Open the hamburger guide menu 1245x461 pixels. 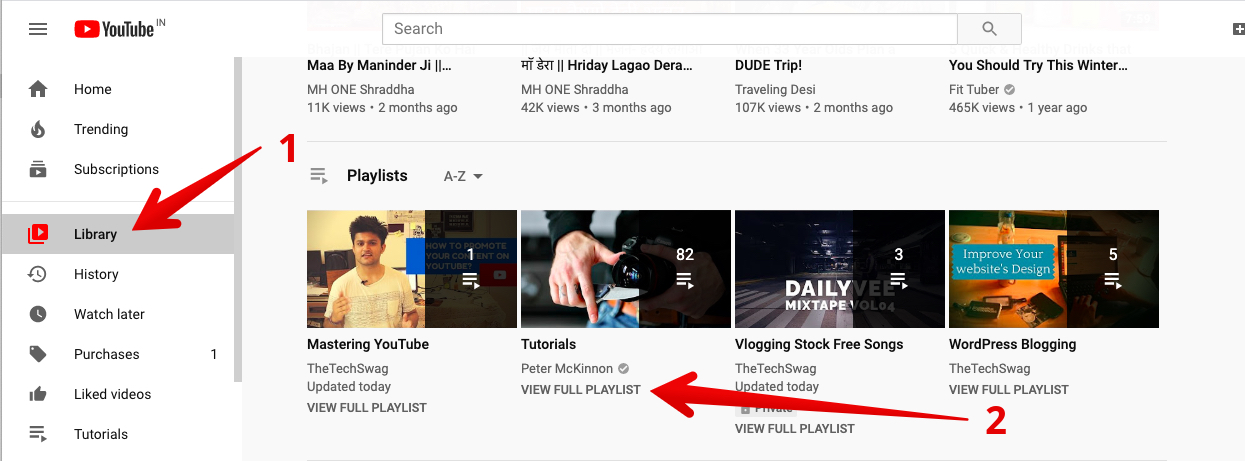pos(38,29)
